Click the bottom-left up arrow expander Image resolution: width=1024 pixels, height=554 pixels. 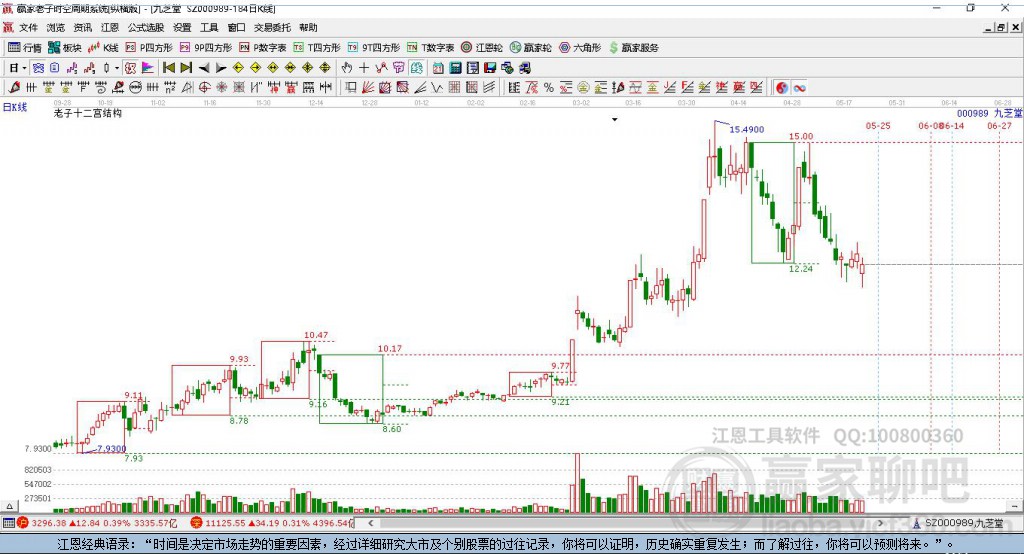click(9, 506)
